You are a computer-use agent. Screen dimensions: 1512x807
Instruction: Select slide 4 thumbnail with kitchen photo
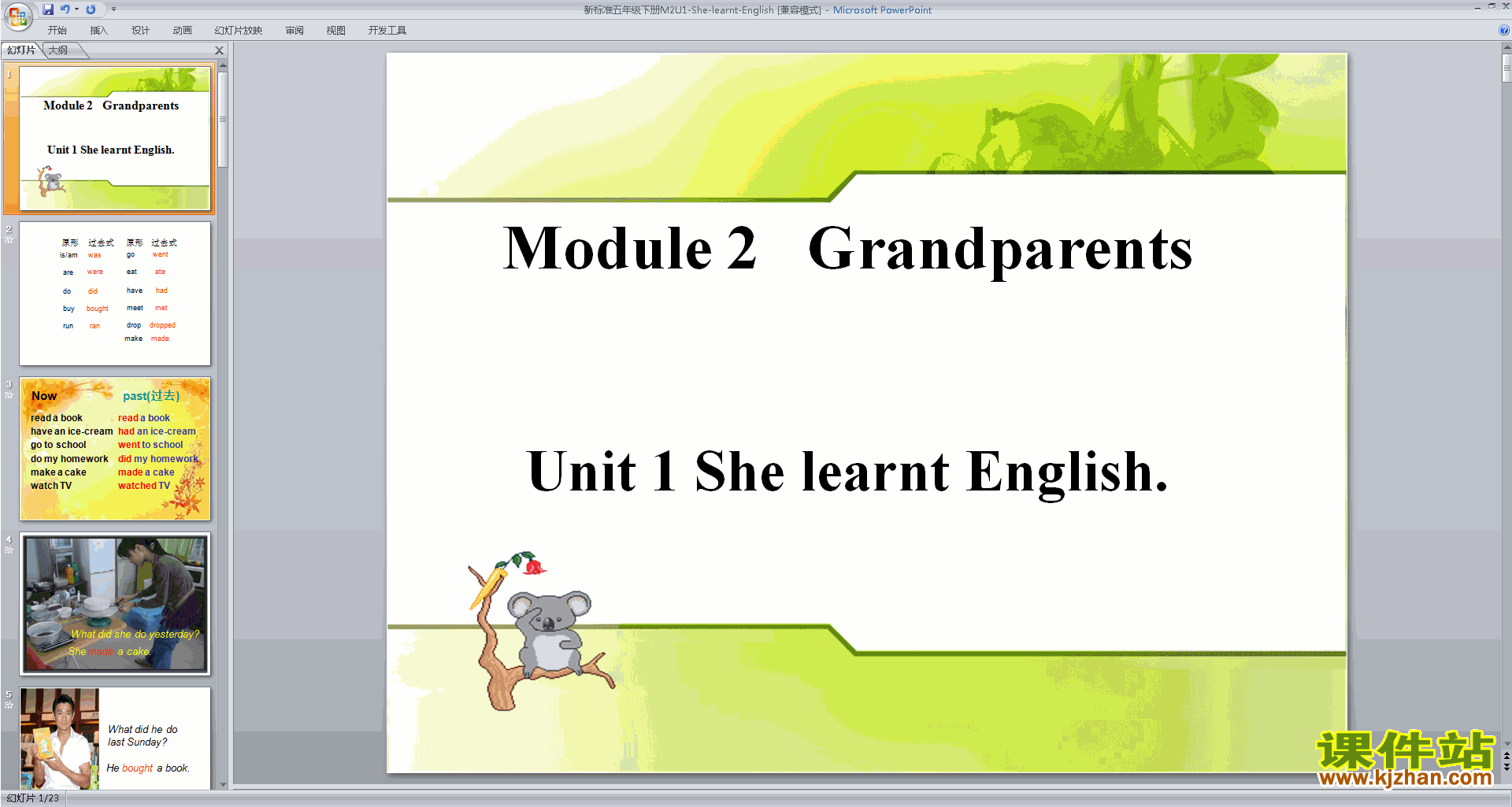coord(115,604)
